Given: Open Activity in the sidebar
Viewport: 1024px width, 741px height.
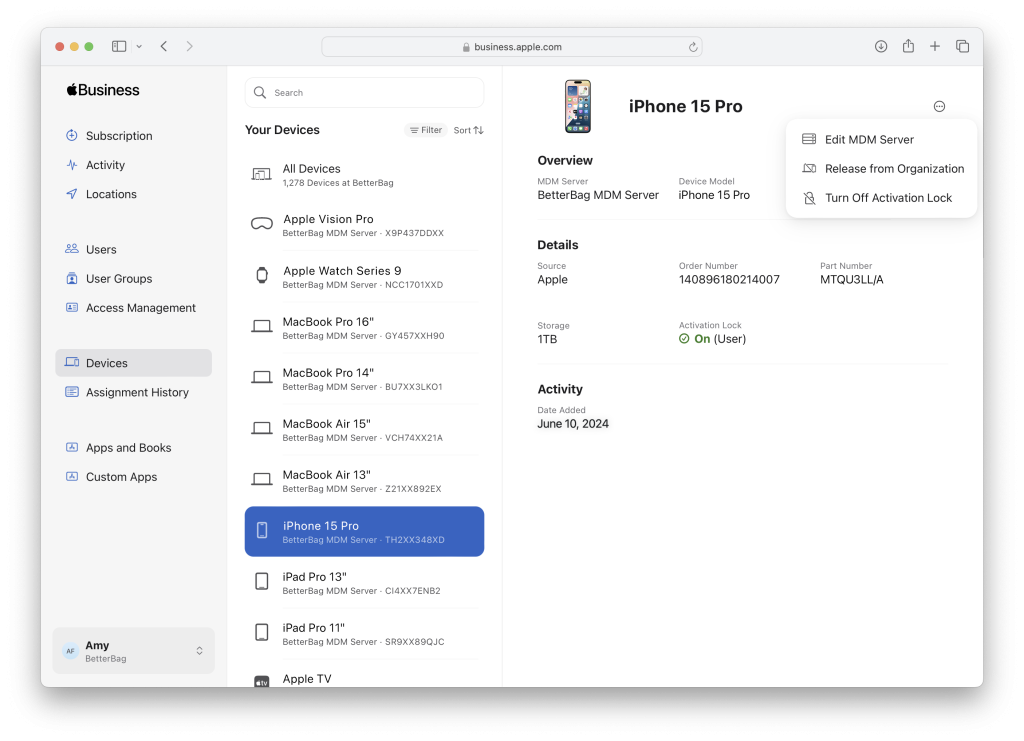Looking at the screenshot, I should (105, 165).
